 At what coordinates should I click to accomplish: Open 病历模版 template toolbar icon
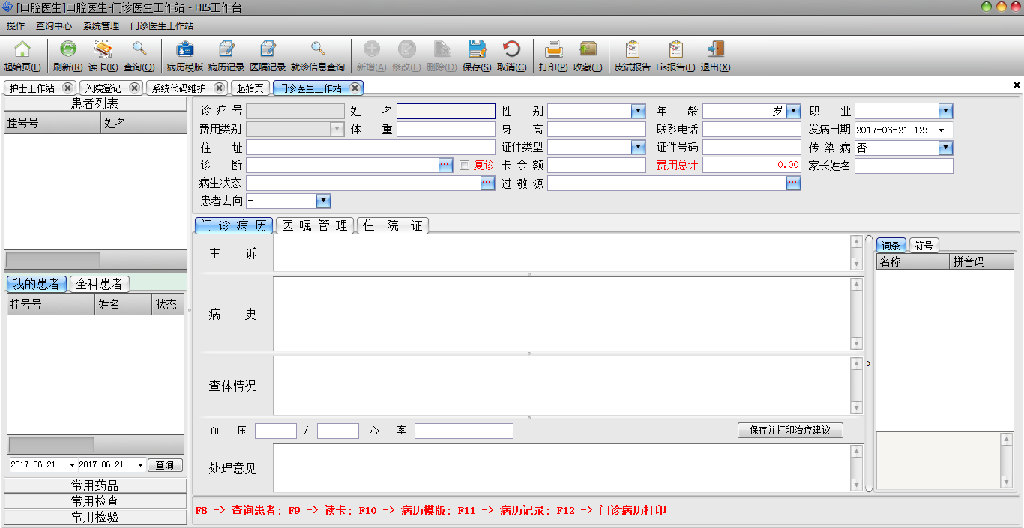[185, 50]
